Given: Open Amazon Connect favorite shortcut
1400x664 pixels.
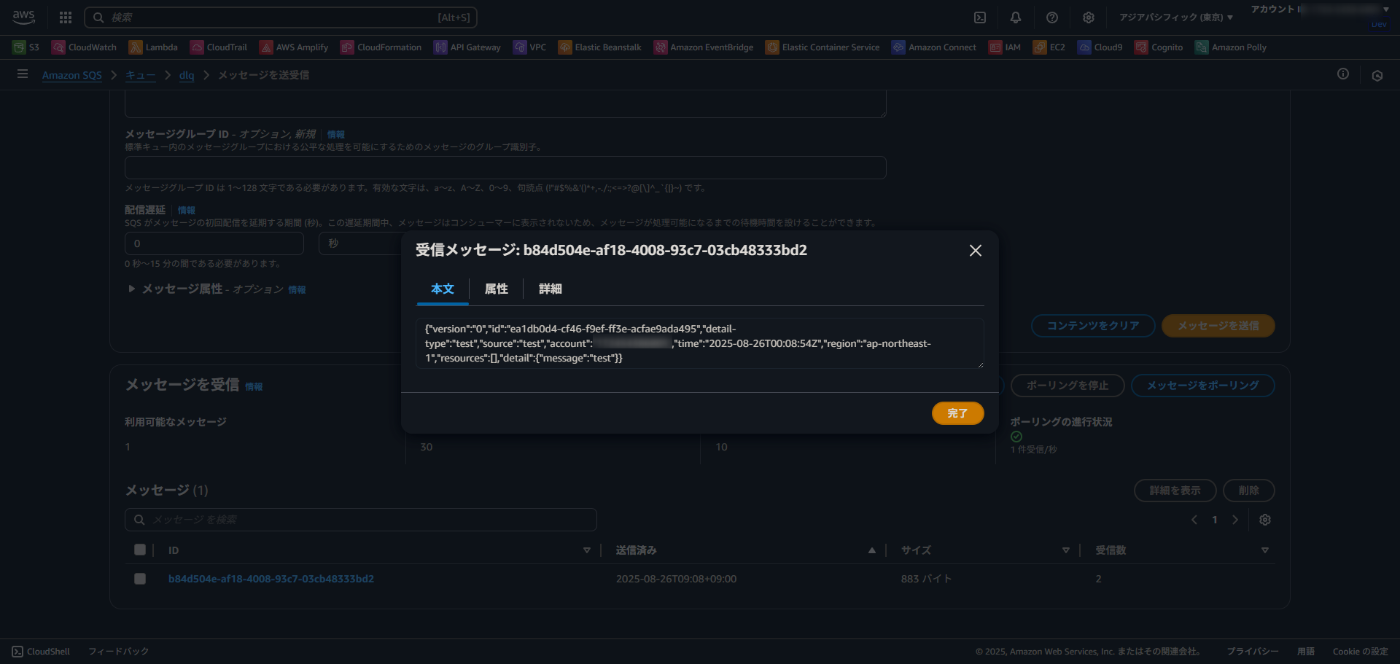Looking at the screenshot, I should click(x=934, y=47).
